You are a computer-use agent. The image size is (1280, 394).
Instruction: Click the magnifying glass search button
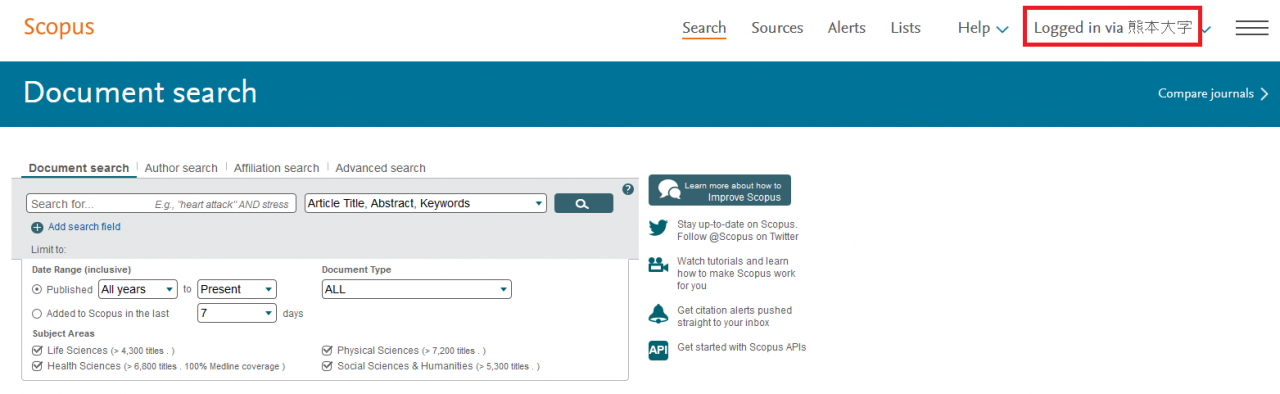click(583, 203)
